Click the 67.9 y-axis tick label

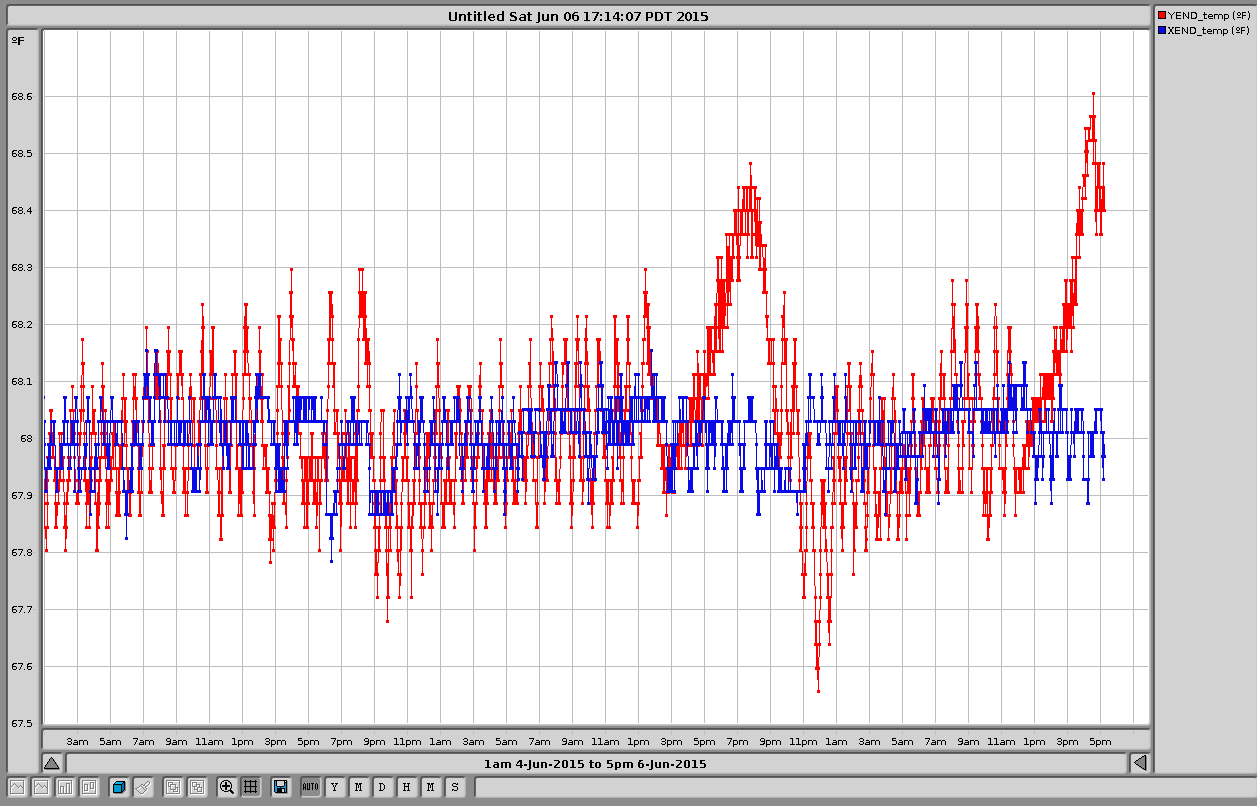(x=22, y=496)
